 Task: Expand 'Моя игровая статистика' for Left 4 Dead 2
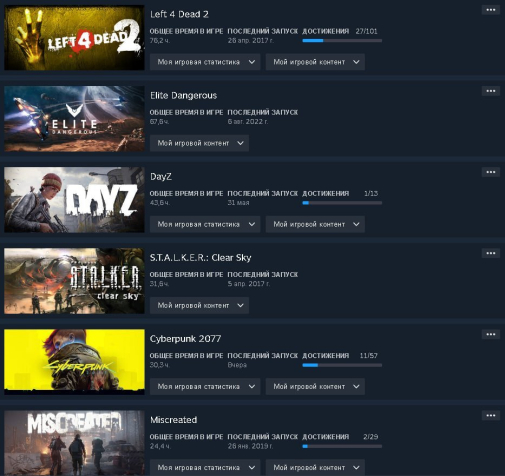205,62
